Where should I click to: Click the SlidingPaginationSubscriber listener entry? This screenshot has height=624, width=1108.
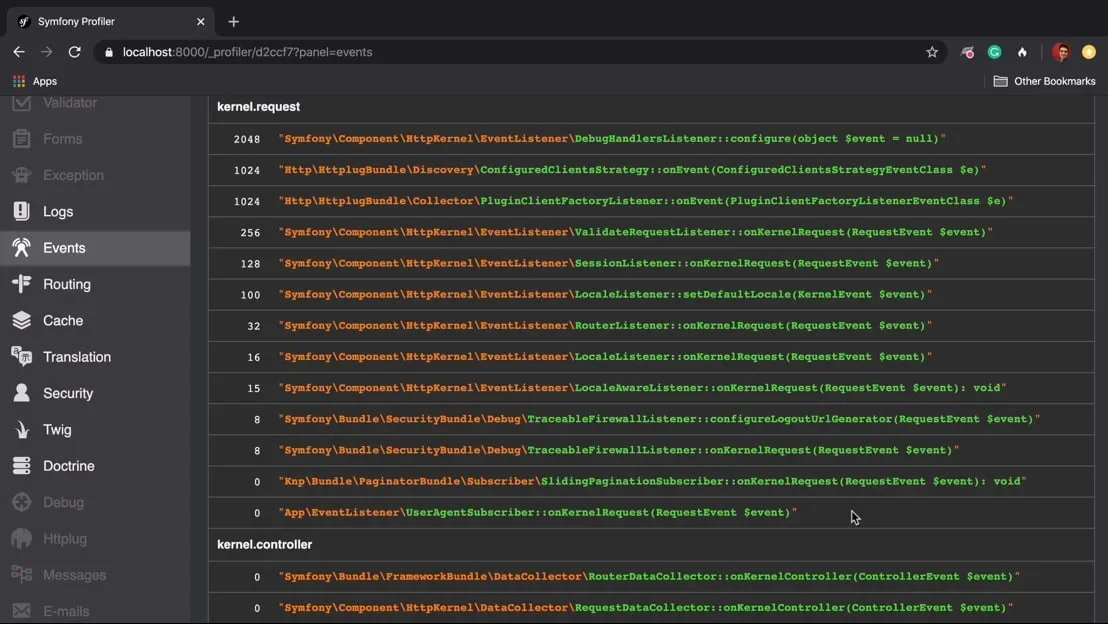[652, 481]
